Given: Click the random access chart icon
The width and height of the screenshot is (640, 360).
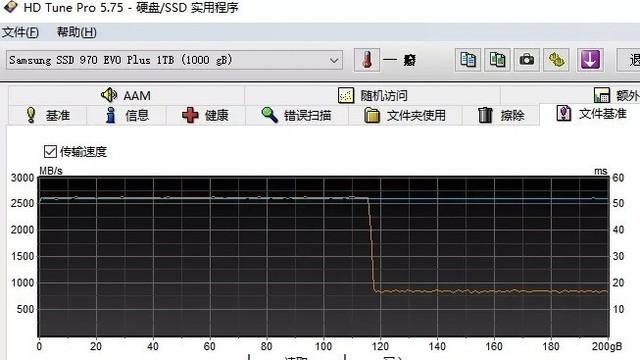Looking at the screenshot, I should click(346, 96).
